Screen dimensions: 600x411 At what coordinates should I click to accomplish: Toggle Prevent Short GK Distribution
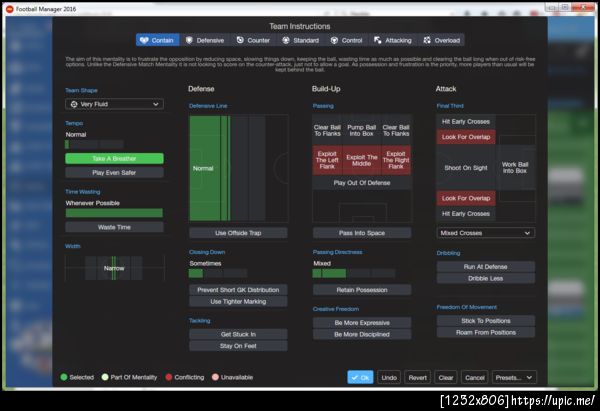pyautogui.click(x=238, y=290)
